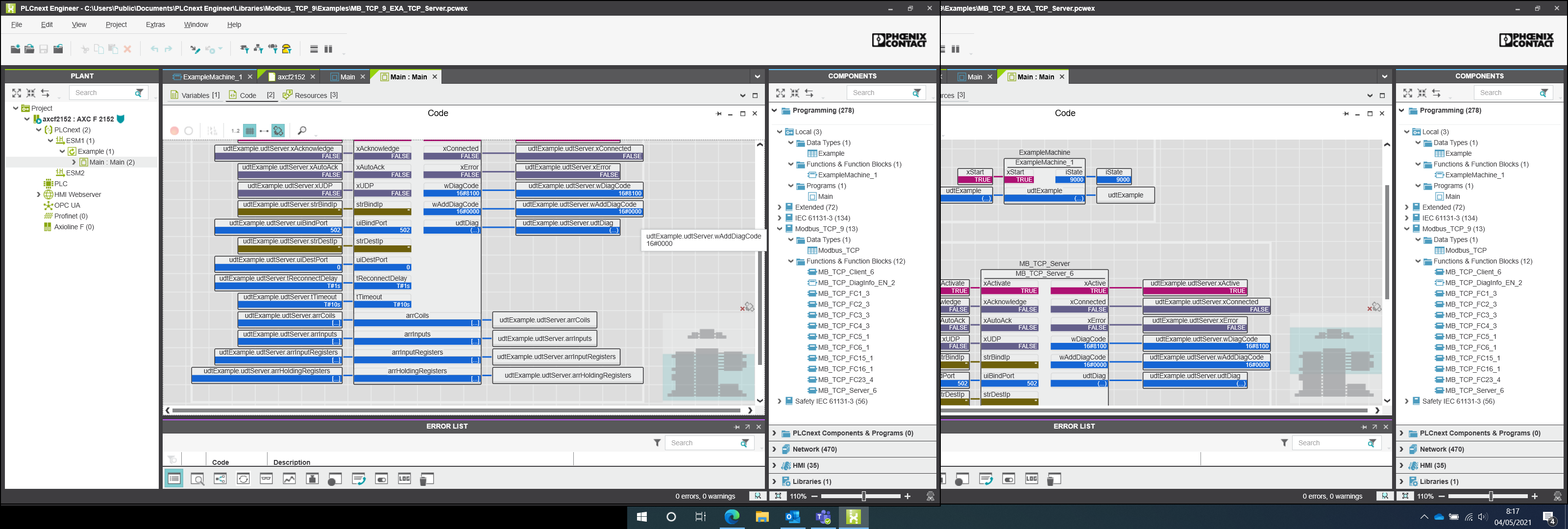Expand the HMI Webserver tree node
This screenshot has width=1568, height=529.
[38, 195]
